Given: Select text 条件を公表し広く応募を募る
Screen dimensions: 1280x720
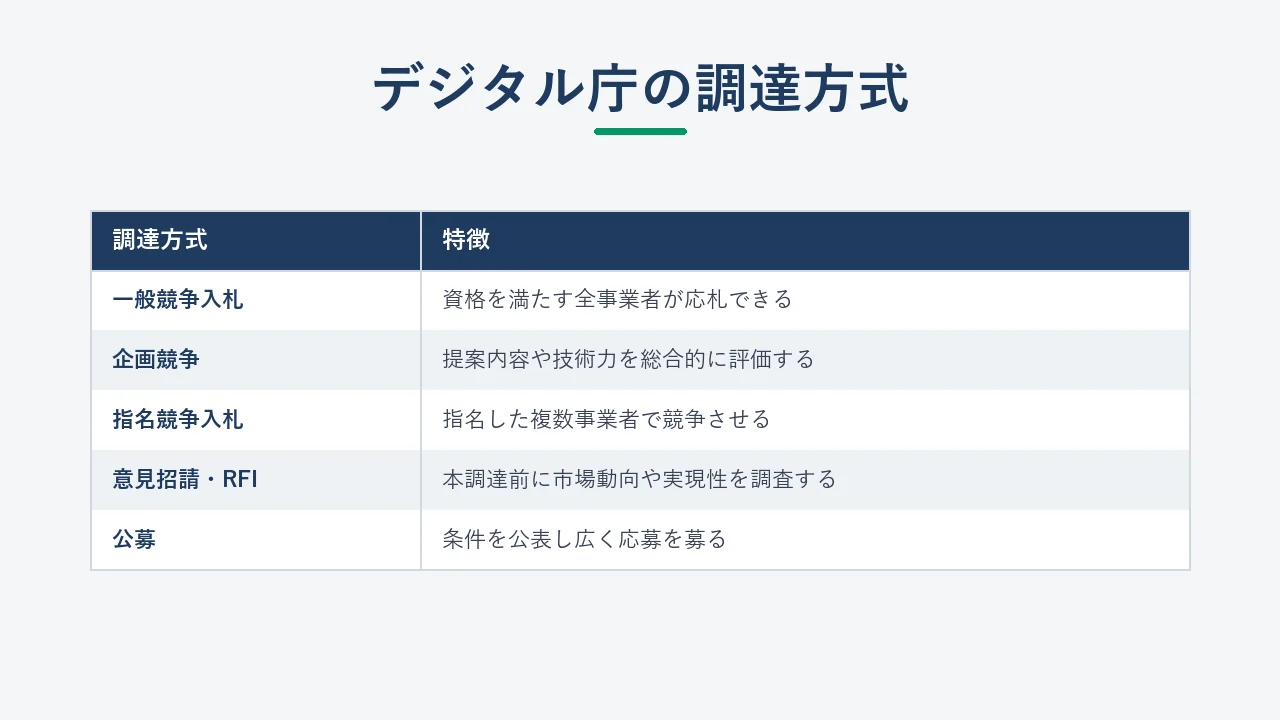Looking at the screenshot, I should pyautogui.click(x=584, y=540).
